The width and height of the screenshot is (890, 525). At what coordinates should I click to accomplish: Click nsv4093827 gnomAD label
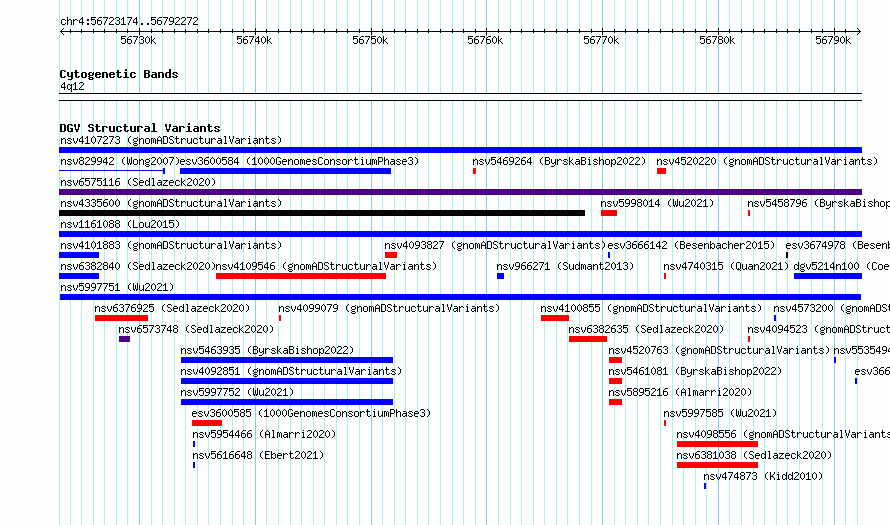click(495, 245)
